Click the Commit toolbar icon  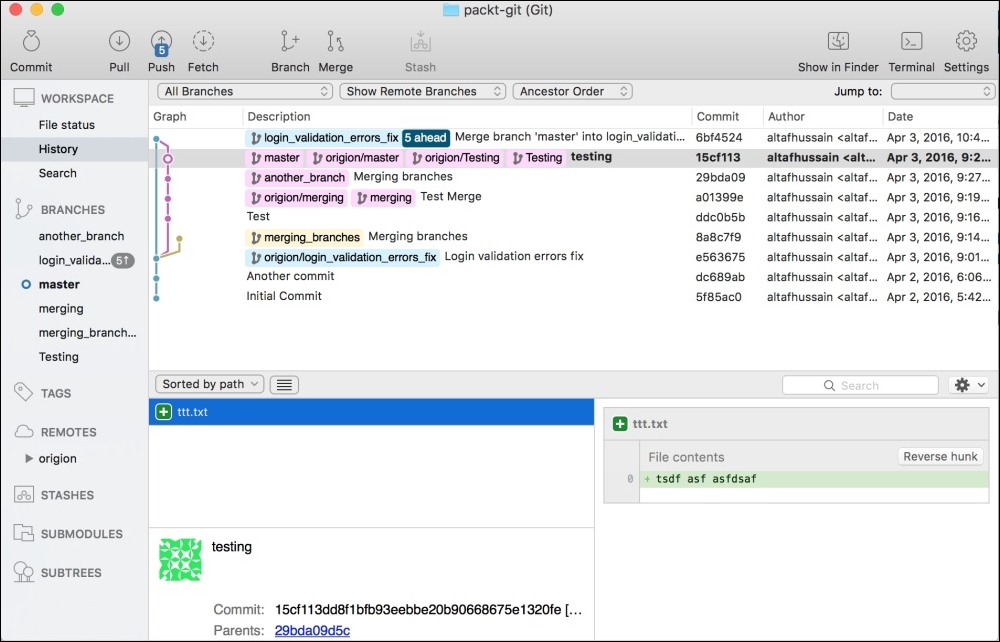(x=30, y=44)
